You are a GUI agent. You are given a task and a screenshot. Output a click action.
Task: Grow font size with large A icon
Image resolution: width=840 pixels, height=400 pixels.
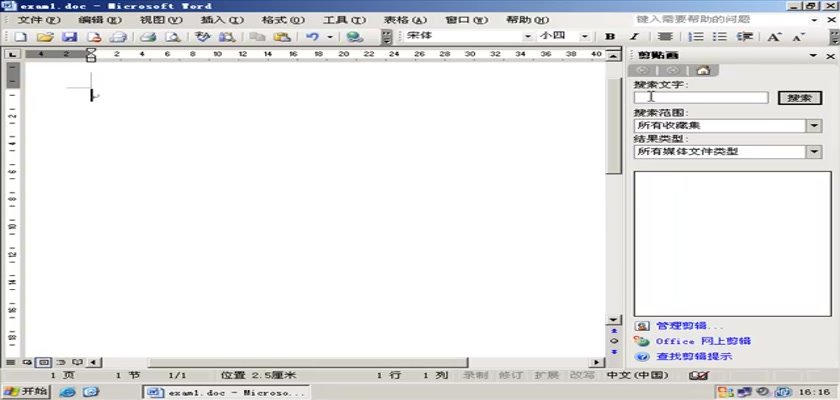pyautogui.click(x=775, y=36)
